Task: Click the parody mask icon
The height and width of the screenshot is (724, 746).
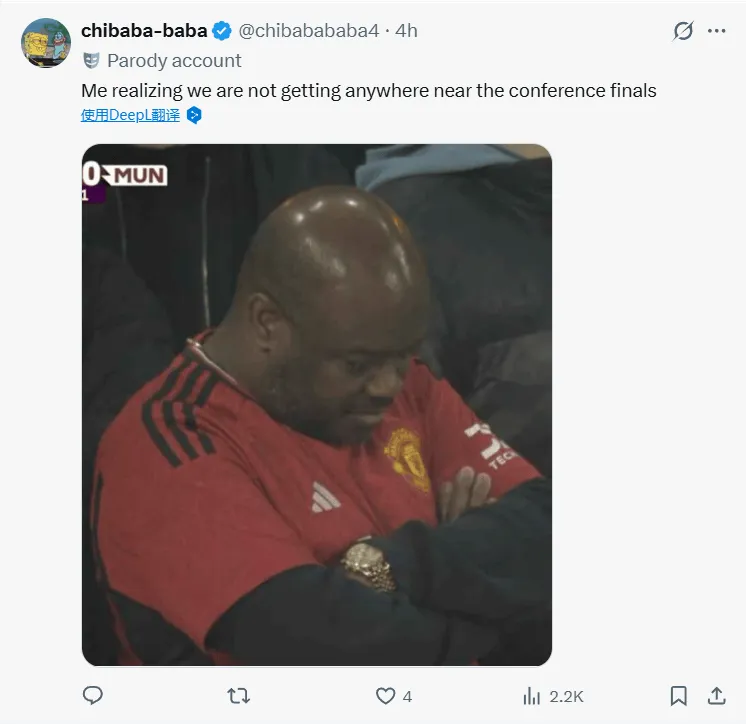Action: point(91,61)
